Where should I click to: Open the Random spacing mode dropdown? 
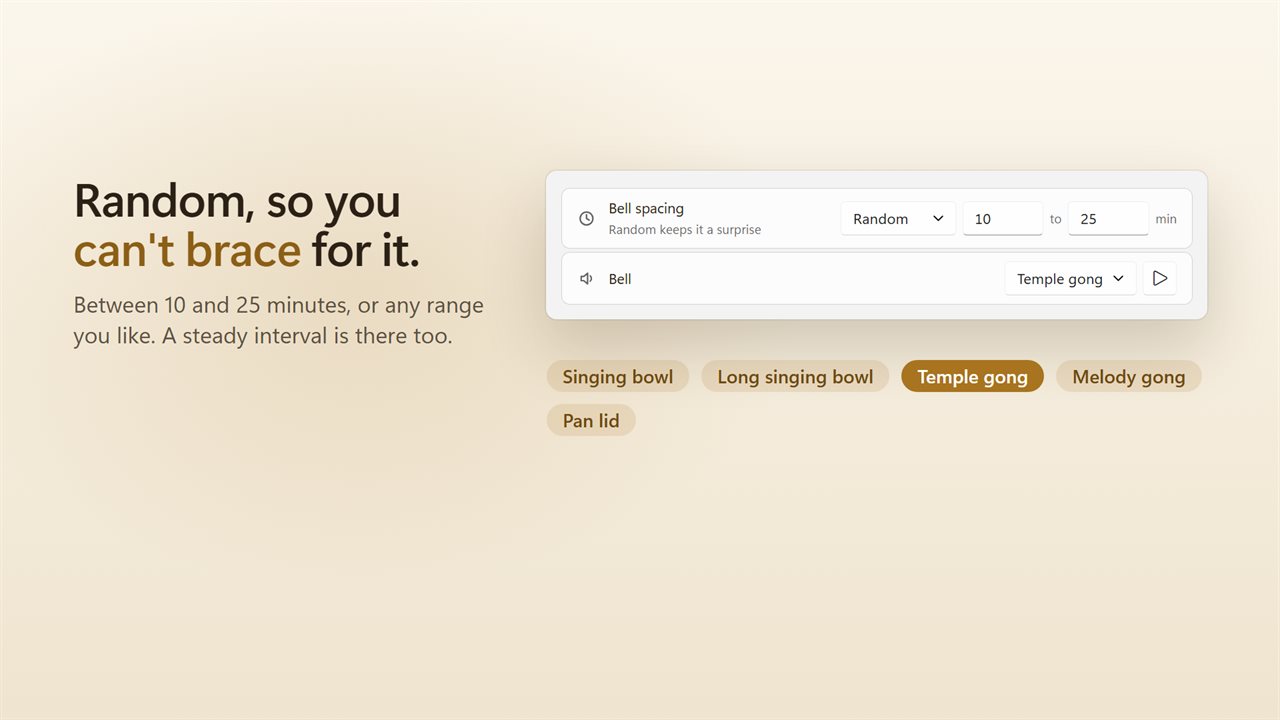[898, 219]
